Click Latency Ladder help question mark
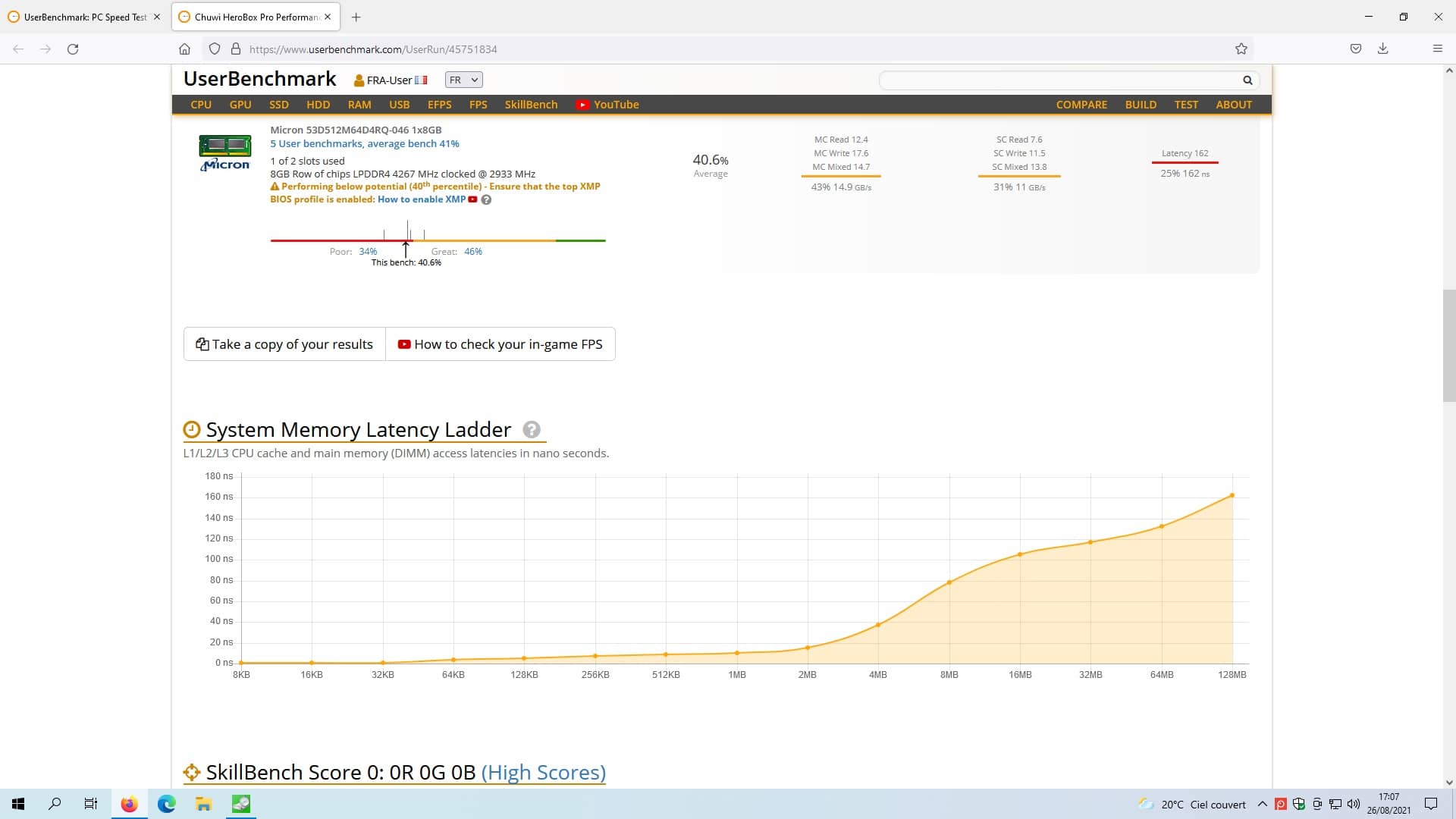 [532, 430]
